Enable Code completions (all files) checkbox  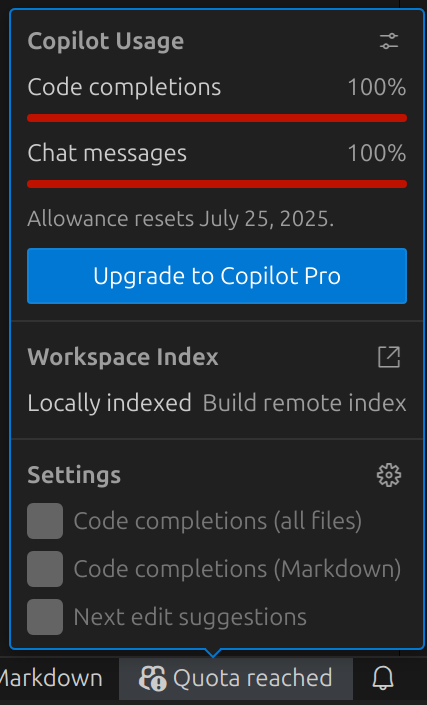pyautogui.click(x=45, y=521)
